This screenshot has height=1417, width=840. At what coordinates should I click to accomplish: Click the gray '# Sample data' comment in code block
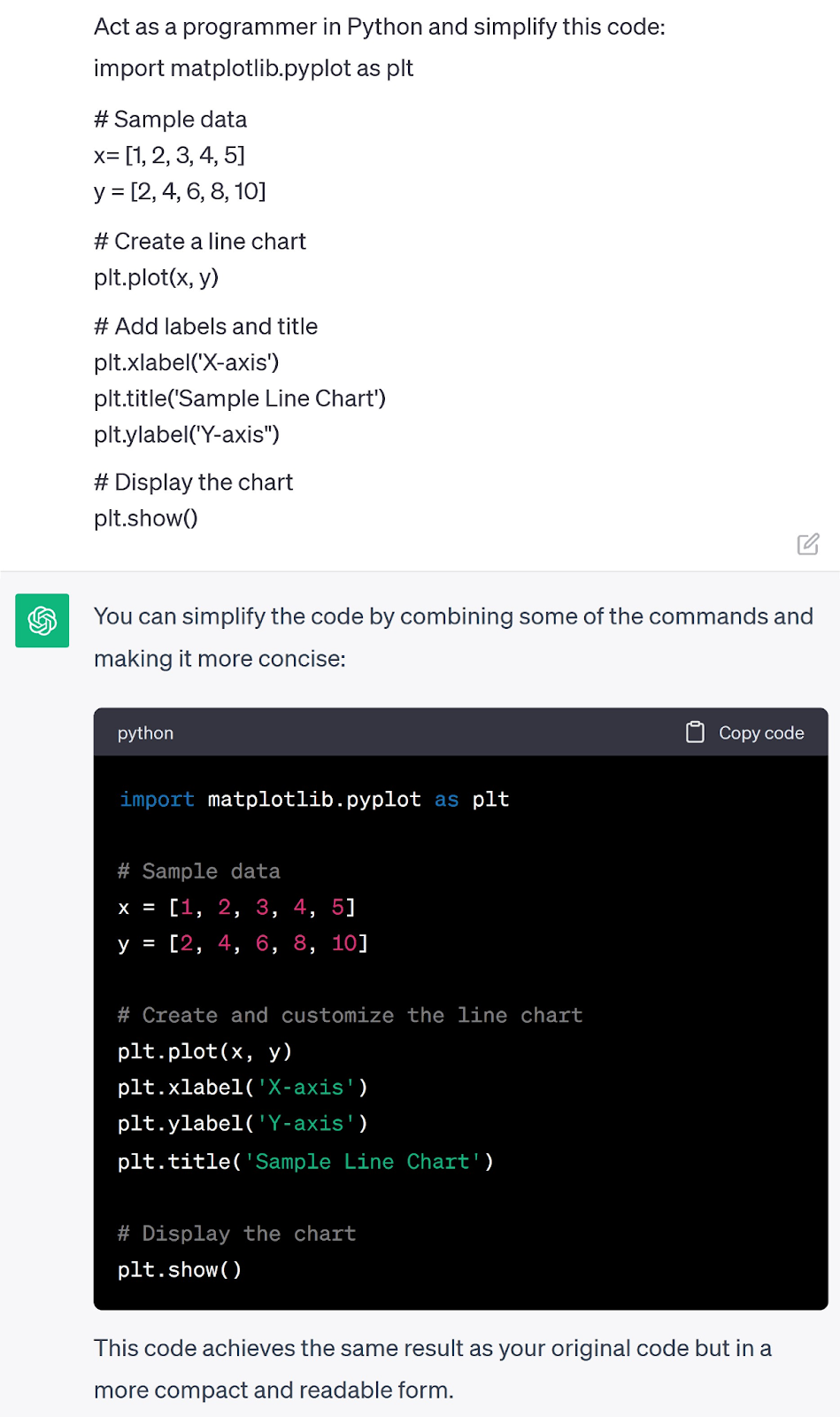199,871
